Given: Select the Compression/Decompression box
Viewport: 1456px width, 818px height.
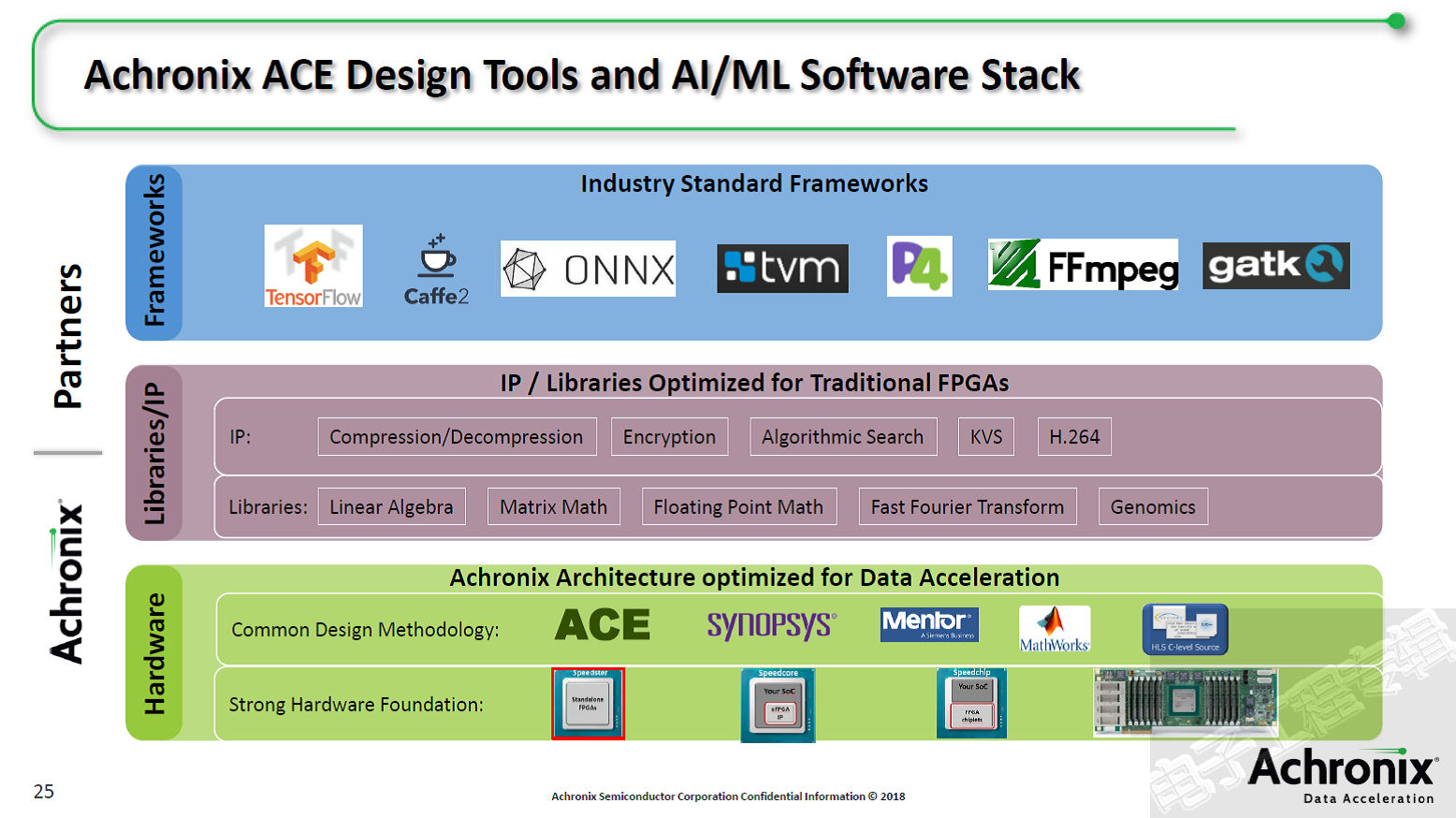Looking at the screenshot, I should (x=457, y=437).
